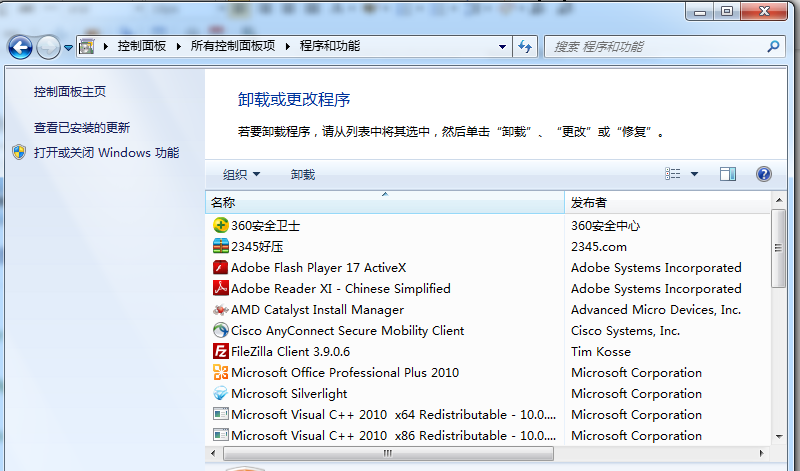The height and width of the screenshot is (471, 800).
Task: Select Microsoft Office Professional Plus 2010 icon
Action: (221, 373)
